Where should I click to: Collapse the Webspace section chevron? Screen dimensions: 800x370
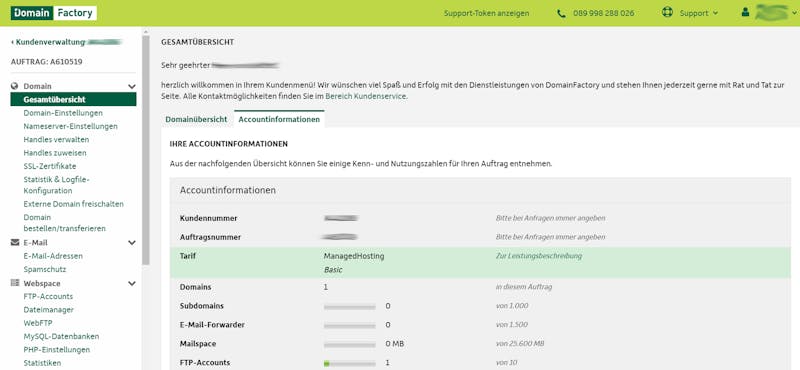132,284
